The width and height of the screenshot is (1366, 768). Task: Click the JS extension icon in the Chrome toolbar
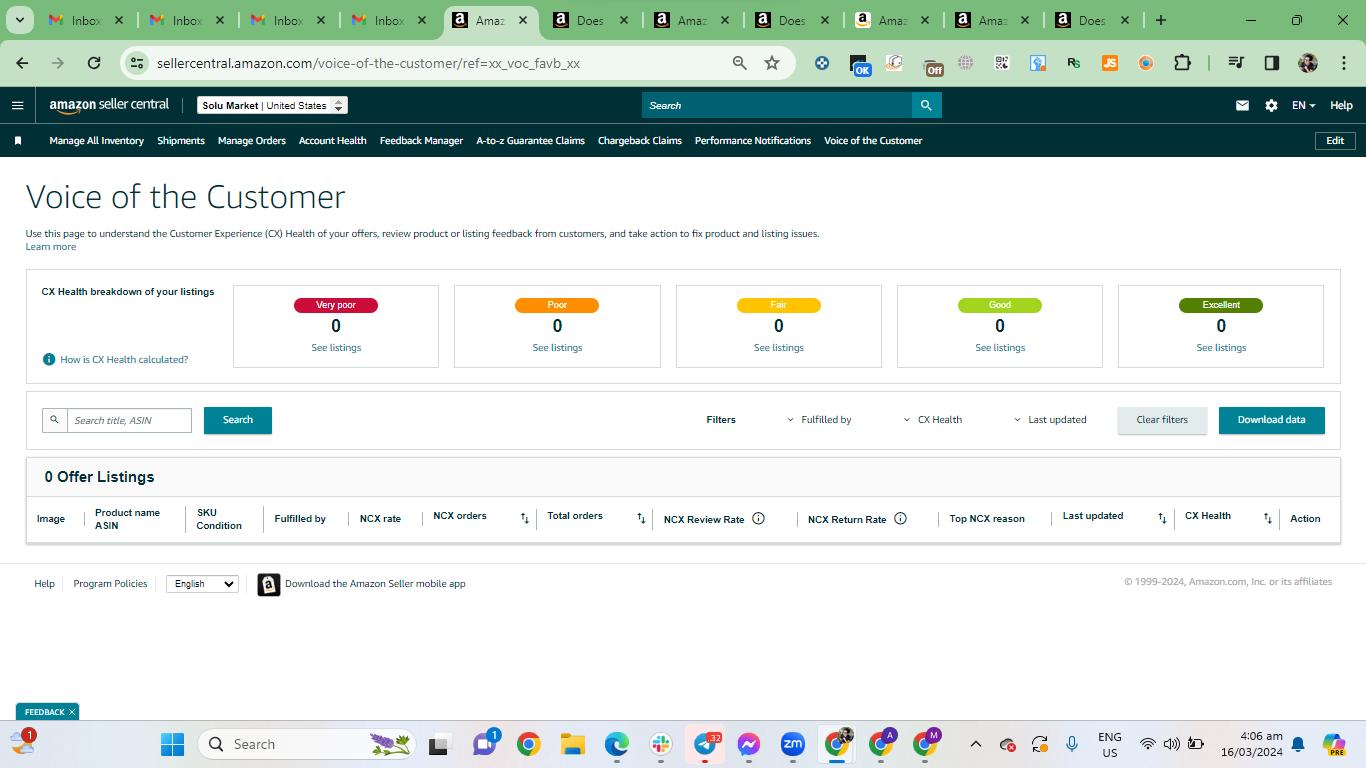tap(1110, 63)
